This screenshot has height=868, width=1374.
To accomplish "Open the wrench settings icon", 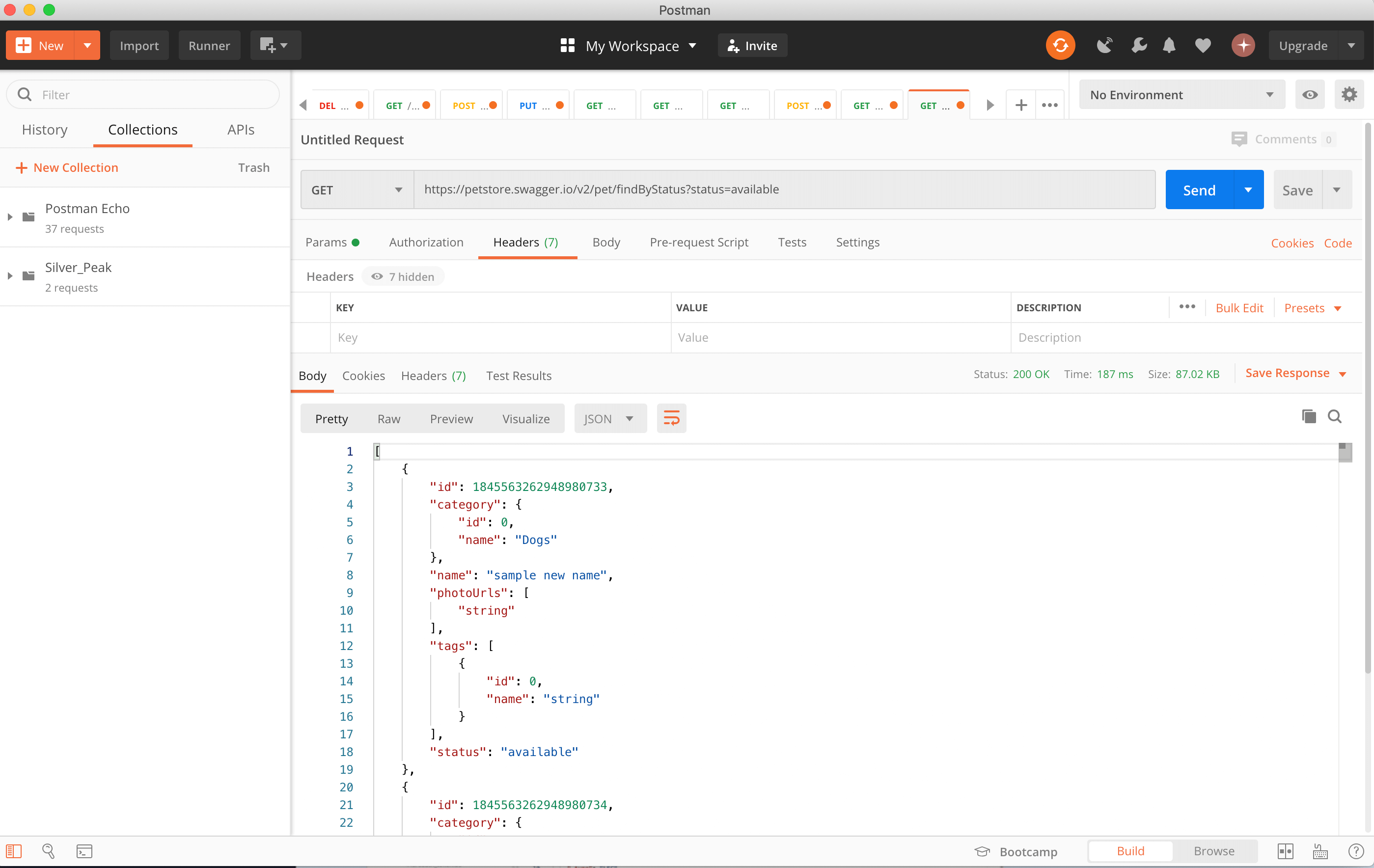I will tap(1138, 46).
